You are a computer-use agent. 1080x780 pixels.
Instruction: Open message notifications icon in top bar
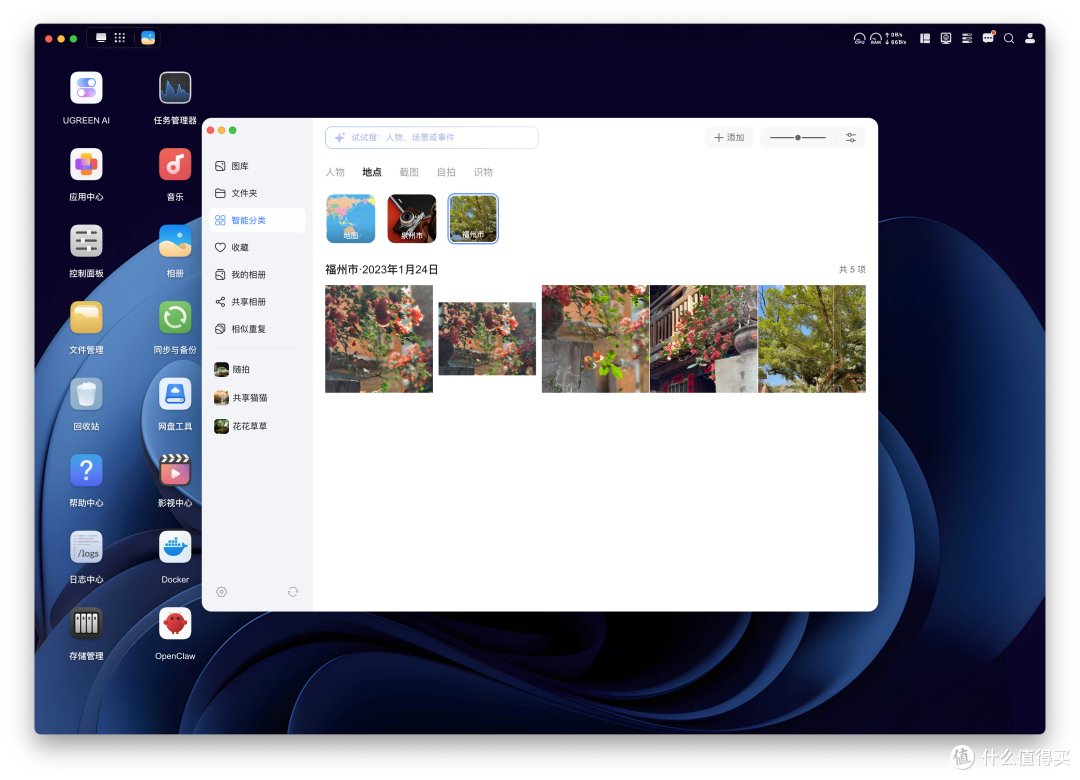pyautogui.click(x=988, y=38)
